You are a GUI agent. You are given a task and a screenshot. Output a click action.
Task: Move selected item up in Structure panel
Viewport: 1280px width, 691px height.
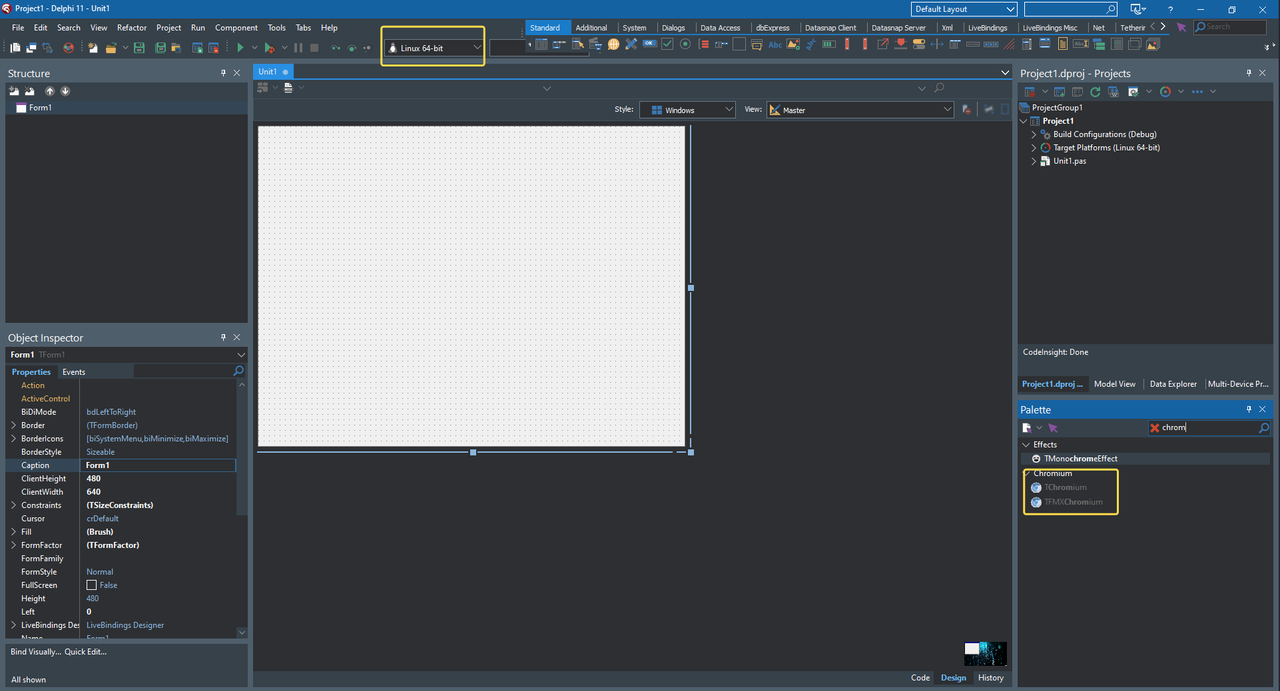[x=49, y=91]
